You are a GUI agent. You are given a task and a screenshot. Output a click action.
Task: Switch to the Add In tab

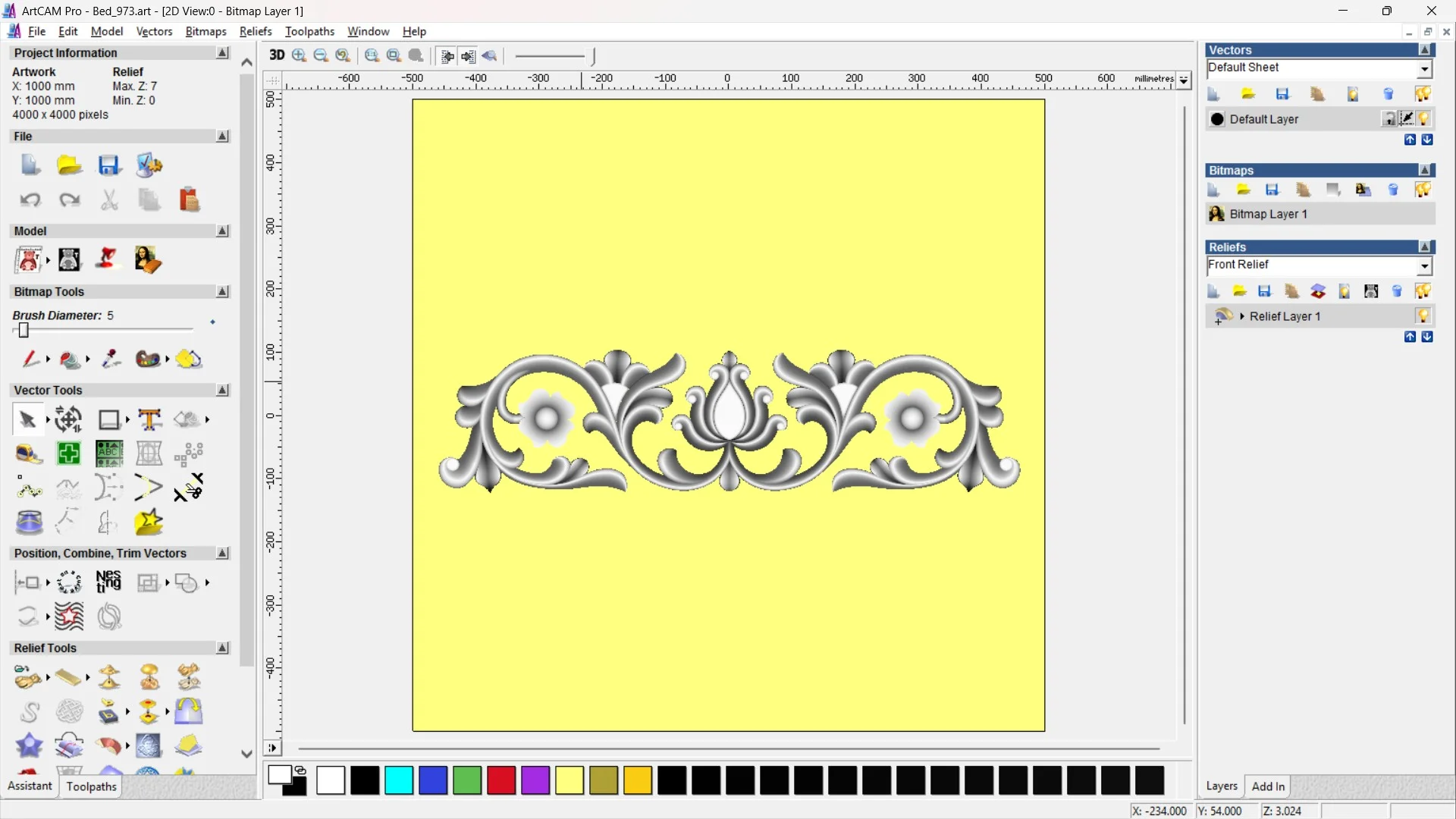[1268, 786]
